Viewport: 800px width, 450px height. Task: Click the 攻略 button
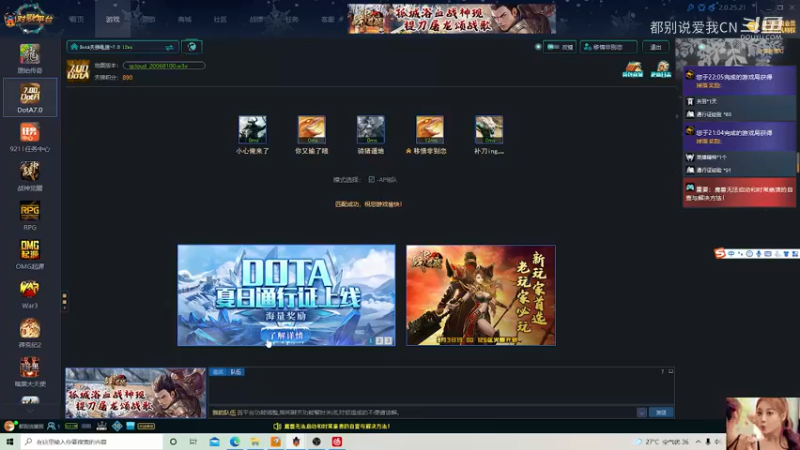point(560,47)
